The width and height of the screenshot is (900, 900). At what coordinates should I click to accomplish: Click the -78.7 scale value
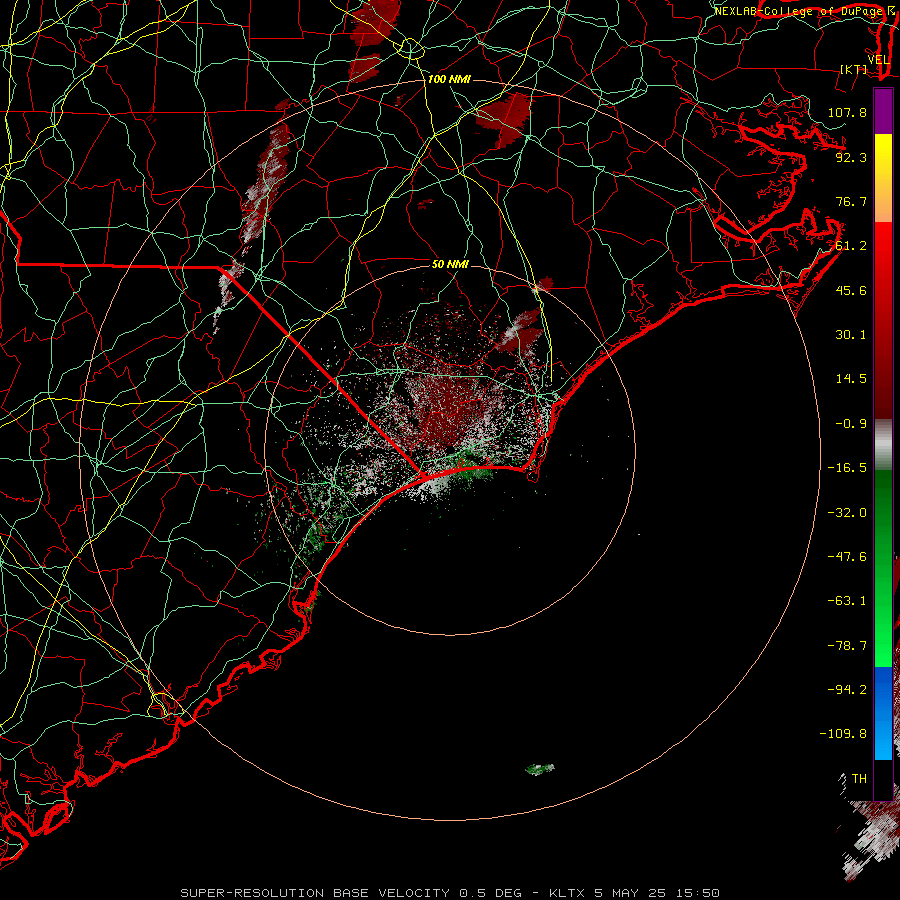(x=847, y=646)
